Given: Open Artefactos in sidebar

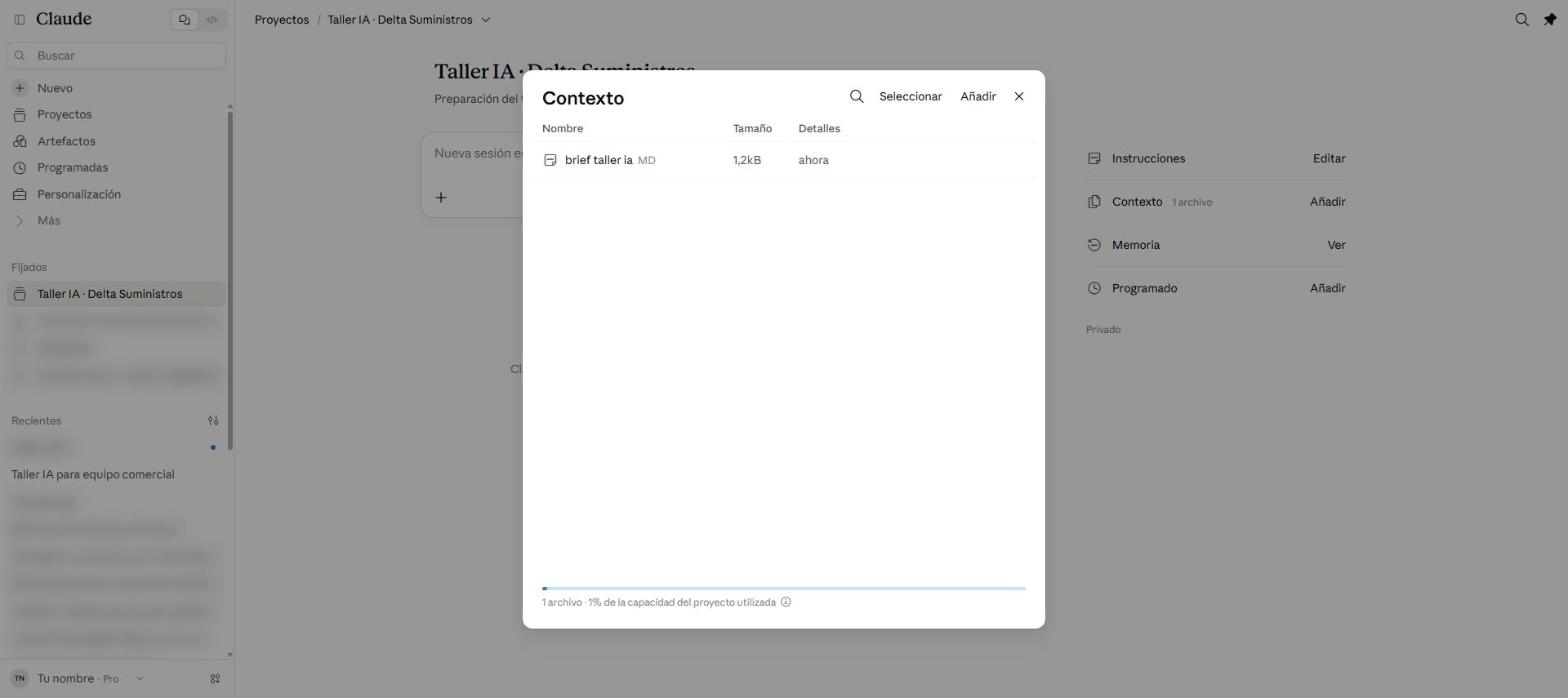Looking at the screenshot, I should (x=66, y=141).
